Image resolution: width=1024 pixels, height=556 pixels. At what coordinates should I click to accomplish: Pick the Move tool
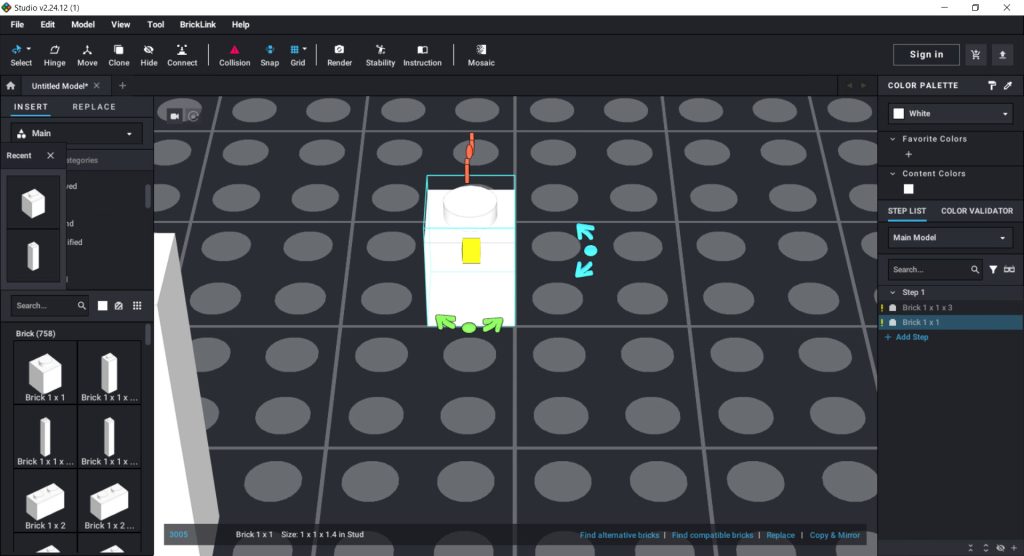point(87,55)
